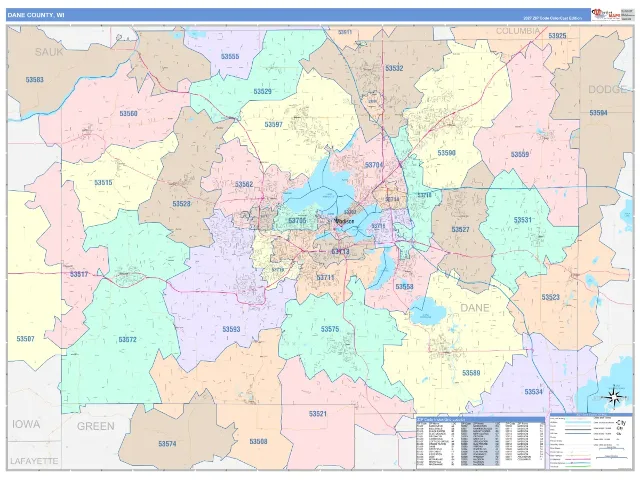Click ZIP code label 53718

[424, 195]
